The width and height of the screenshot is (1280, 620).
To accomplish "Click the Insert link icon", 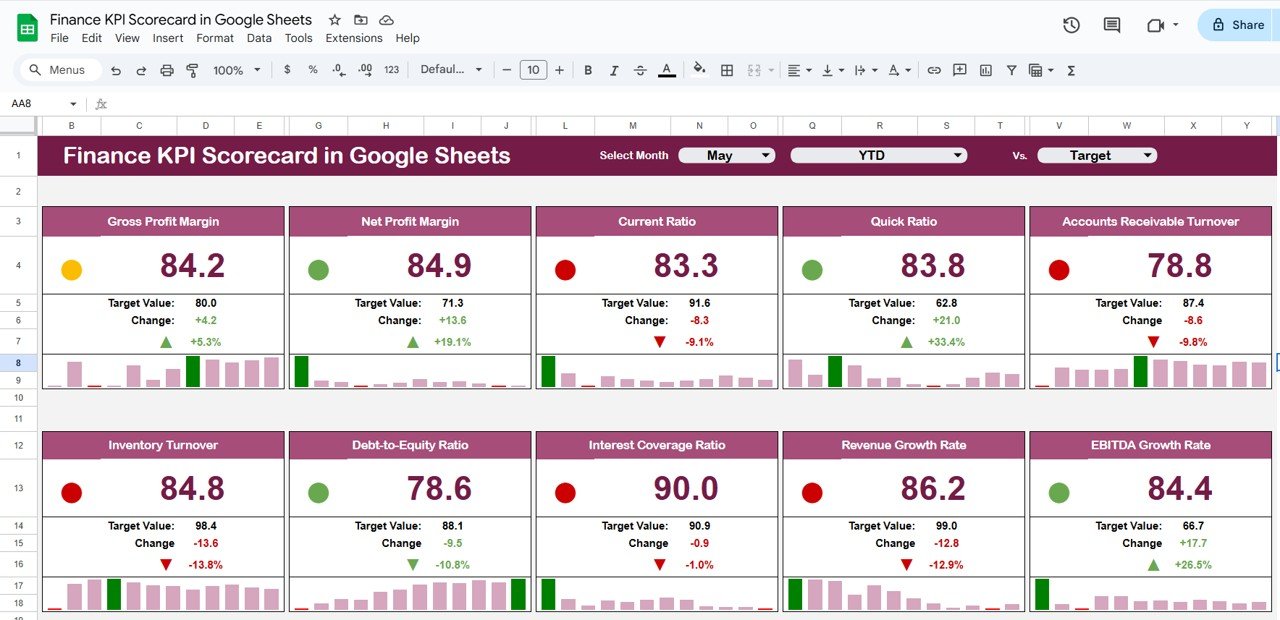I will (934, 70).
